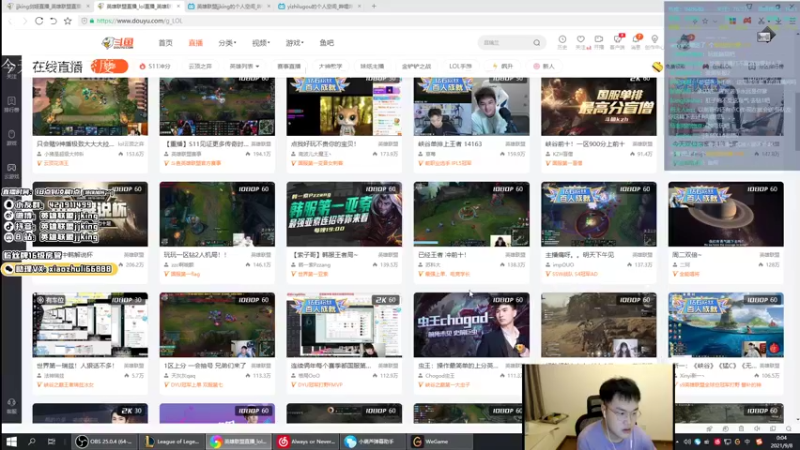Screen dimensions: 800x450
Task: Expand the 游戏 dropdown in navigation
Action: pyautogui.click(x=294, y=43)
